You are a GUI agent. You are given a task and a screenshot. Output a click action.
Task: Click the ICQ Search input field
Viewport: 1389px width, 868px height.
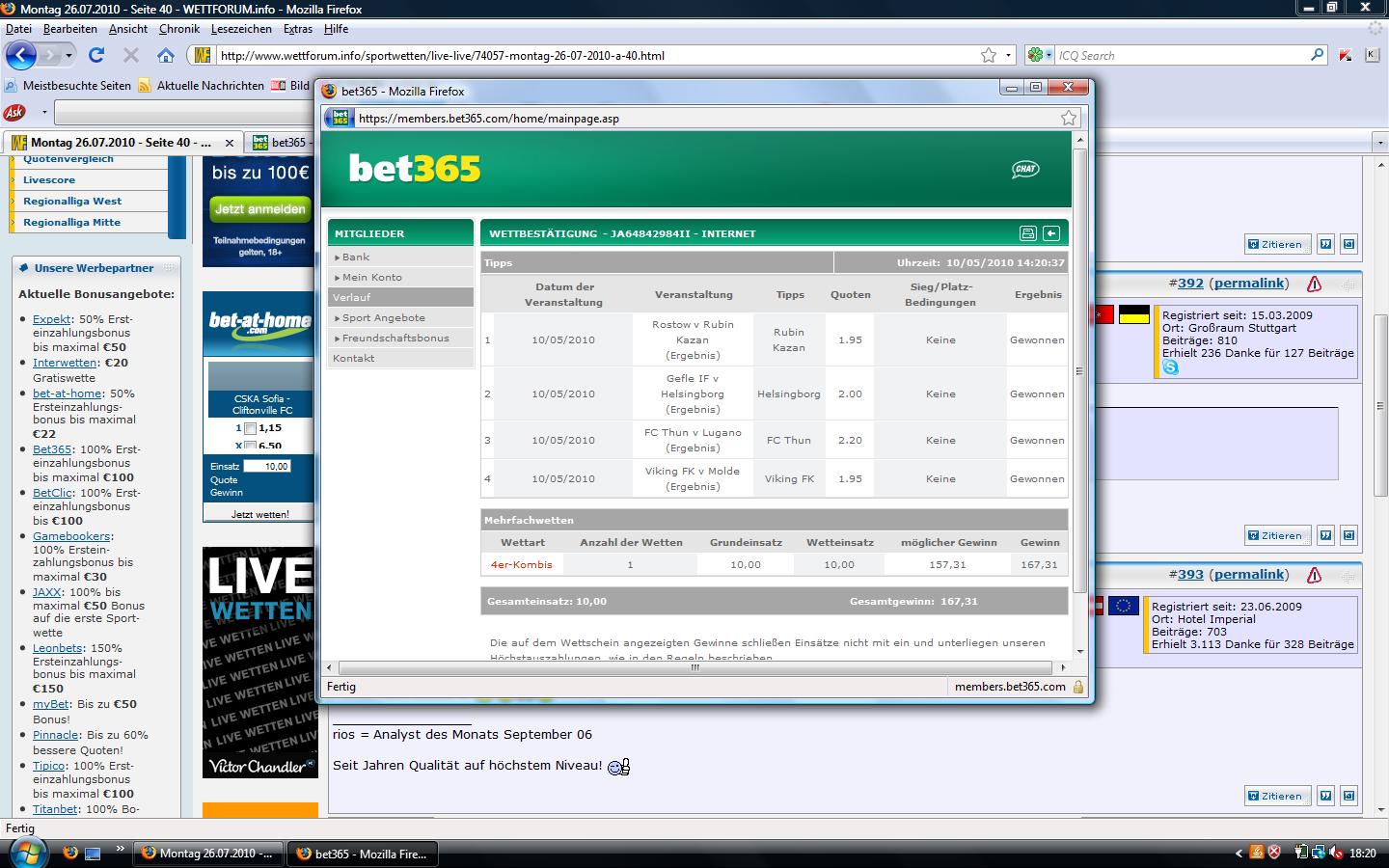[x=1182, y=55]
